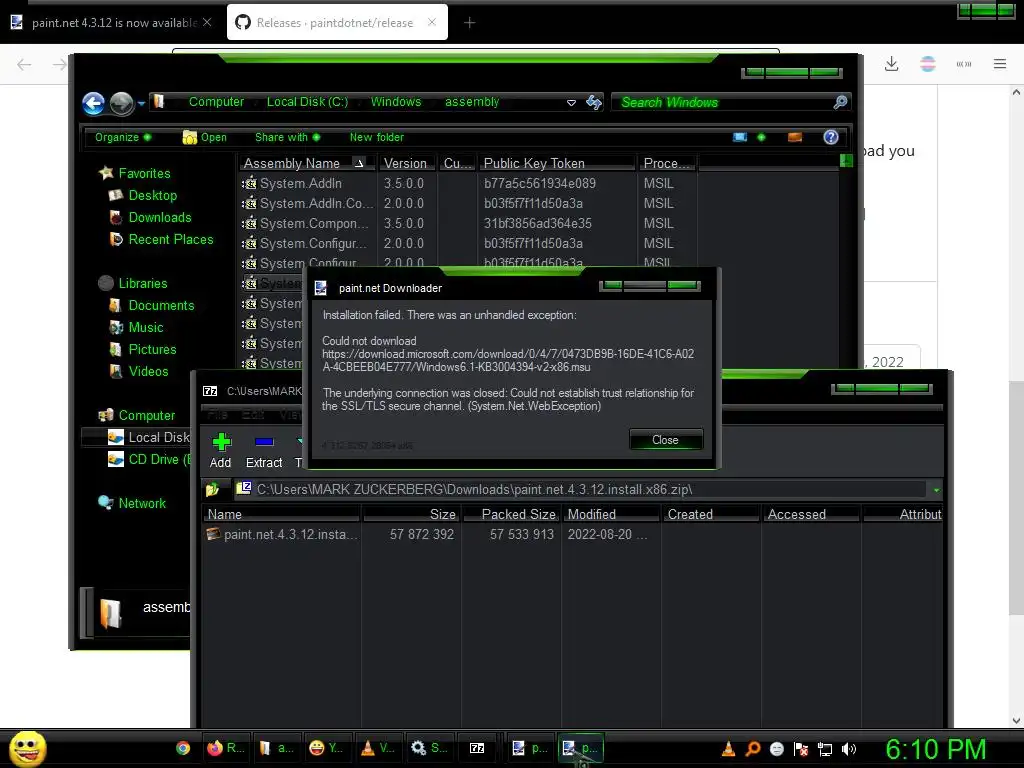The image size is (1024, 768).
Task: Open the Share with dropdown
Action: [287, 137]
